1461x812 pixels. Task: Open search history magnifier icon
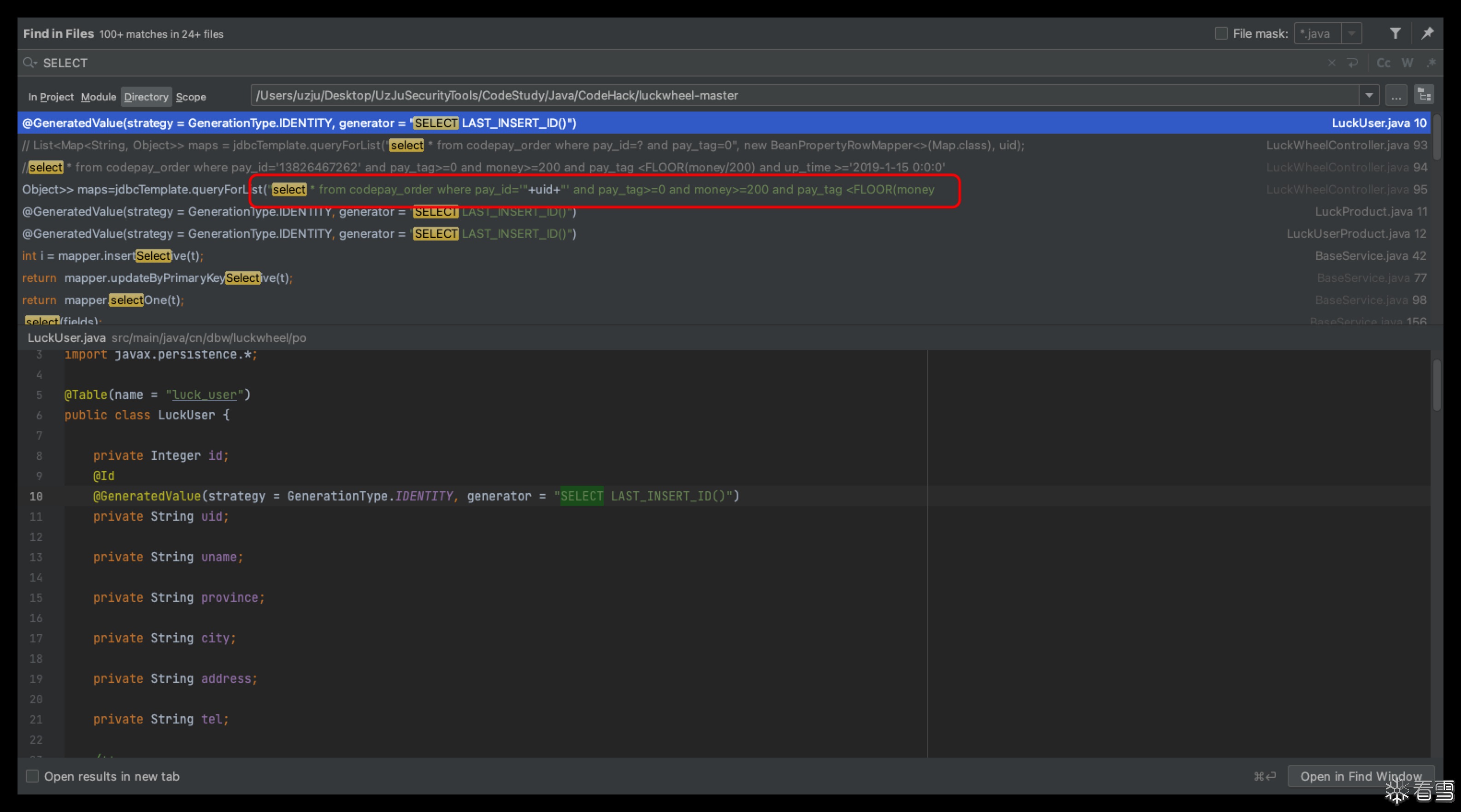(x=29, y=63)
